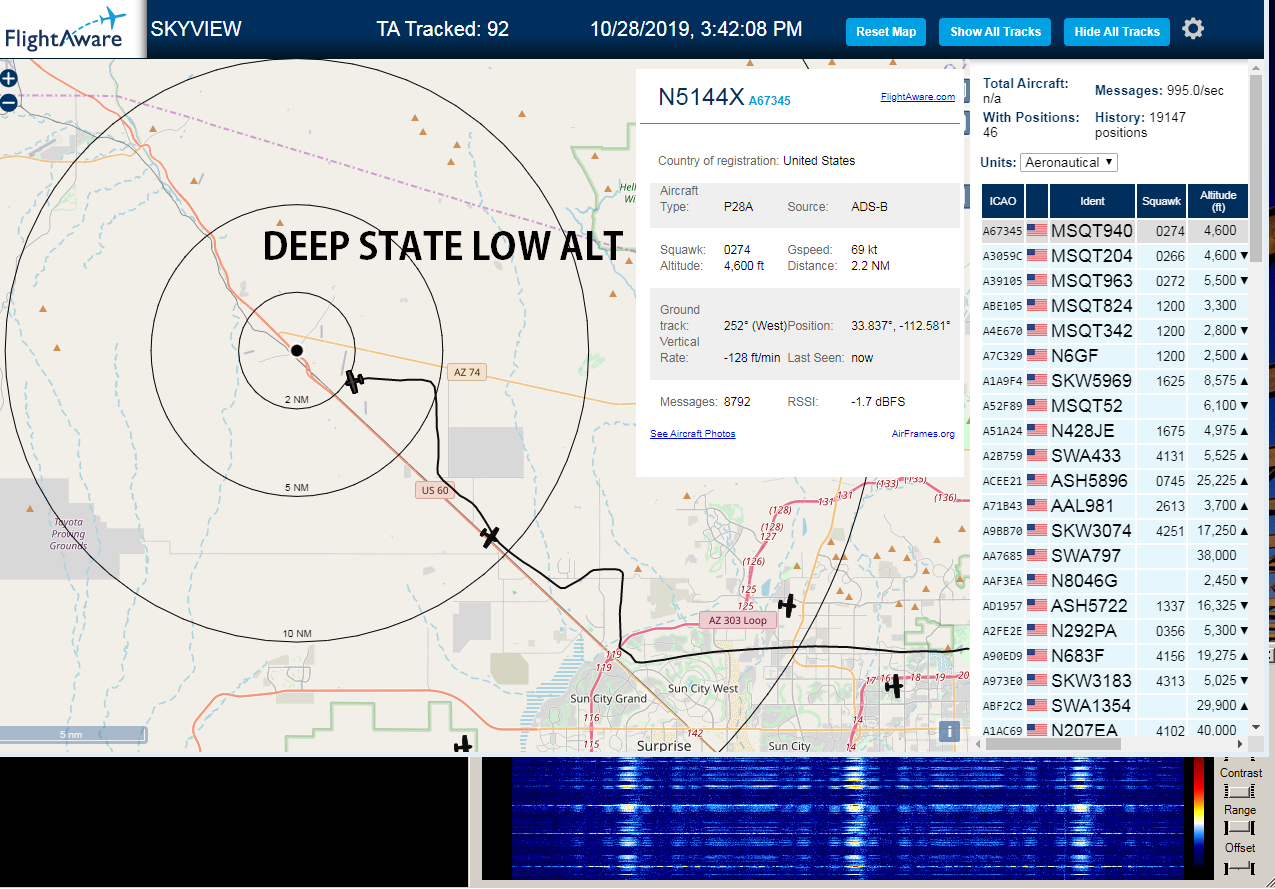Select the aircraft icon left of Surprise
This screenshot has width=1275, height=889.
pyautogui.click(x=462, y=744)
